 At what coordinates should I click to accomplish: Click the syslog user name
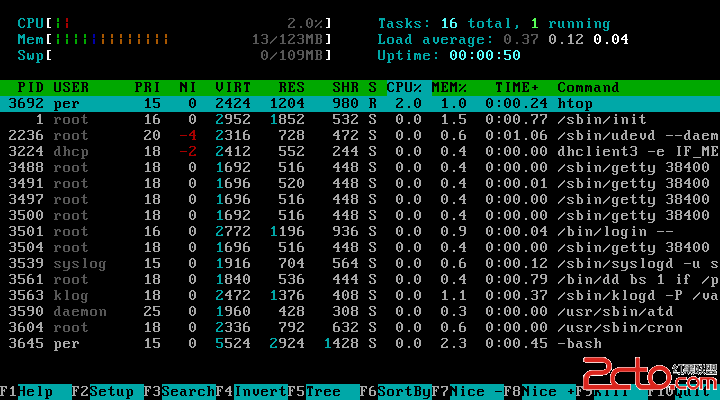80,264
